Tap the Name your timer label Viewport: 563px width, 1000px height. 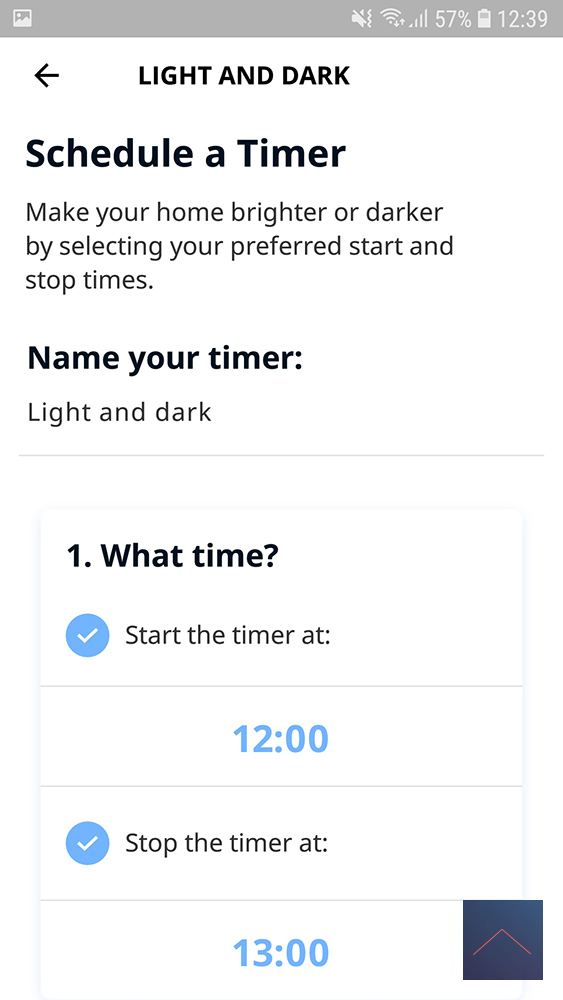(165, 358)
